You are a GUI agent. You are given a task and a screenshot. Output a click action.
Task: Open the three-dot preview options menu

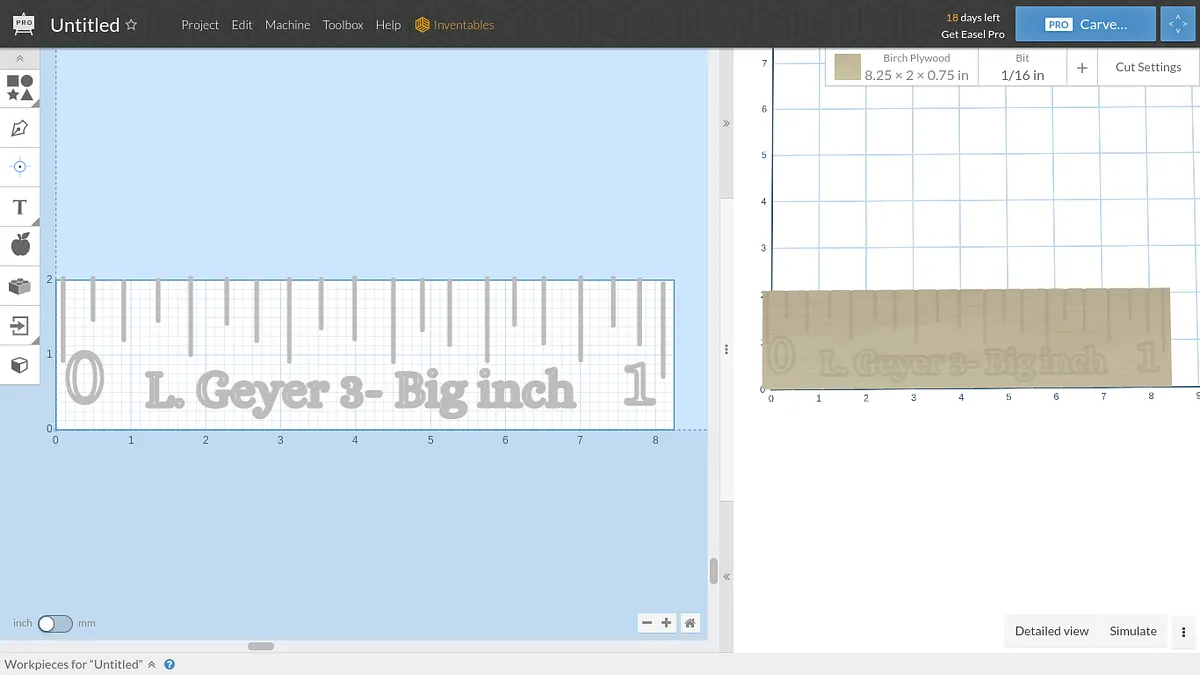pyautogui.click(x=1183, y=632)
